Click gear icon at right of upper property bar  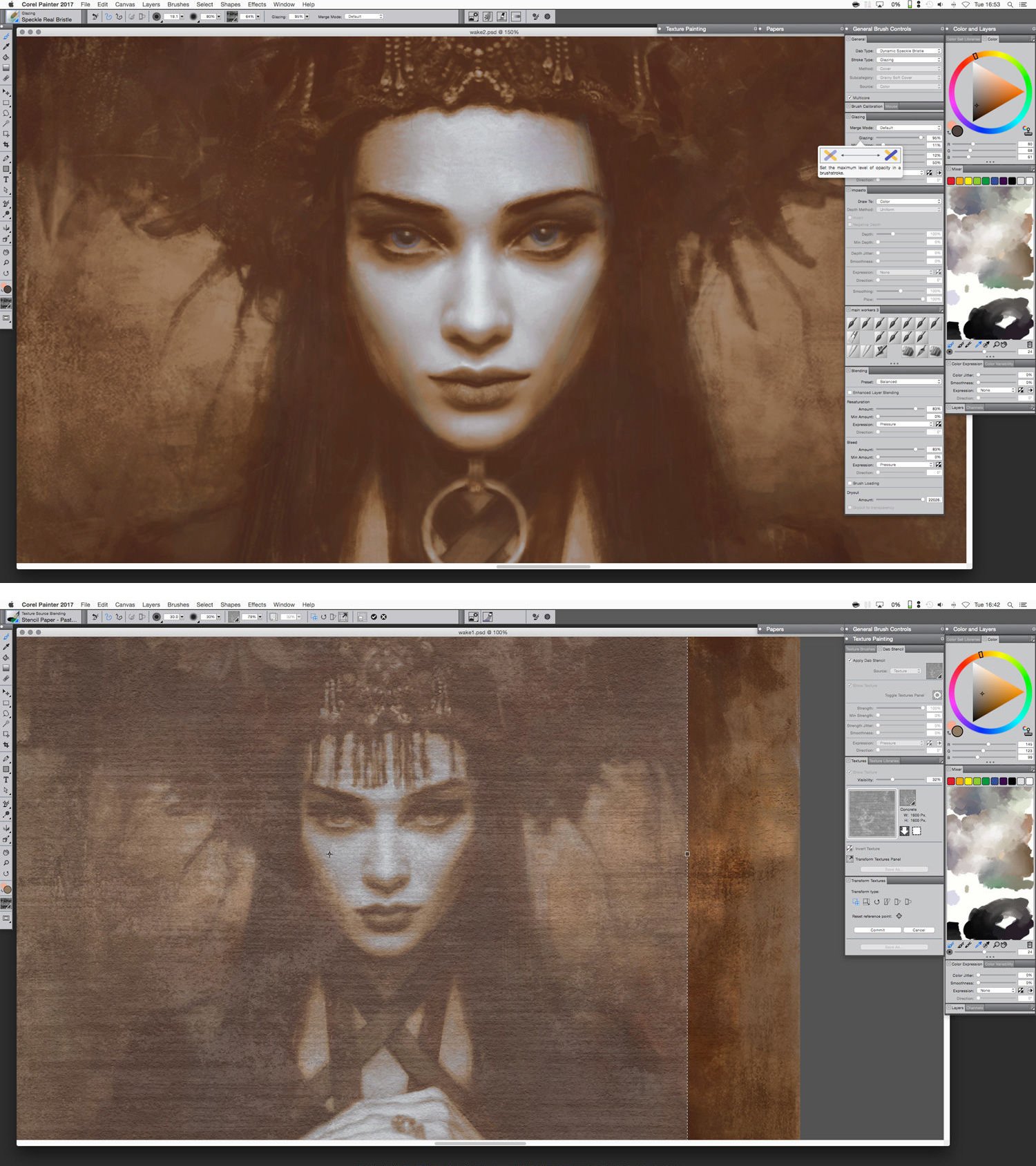click(548, 17)
